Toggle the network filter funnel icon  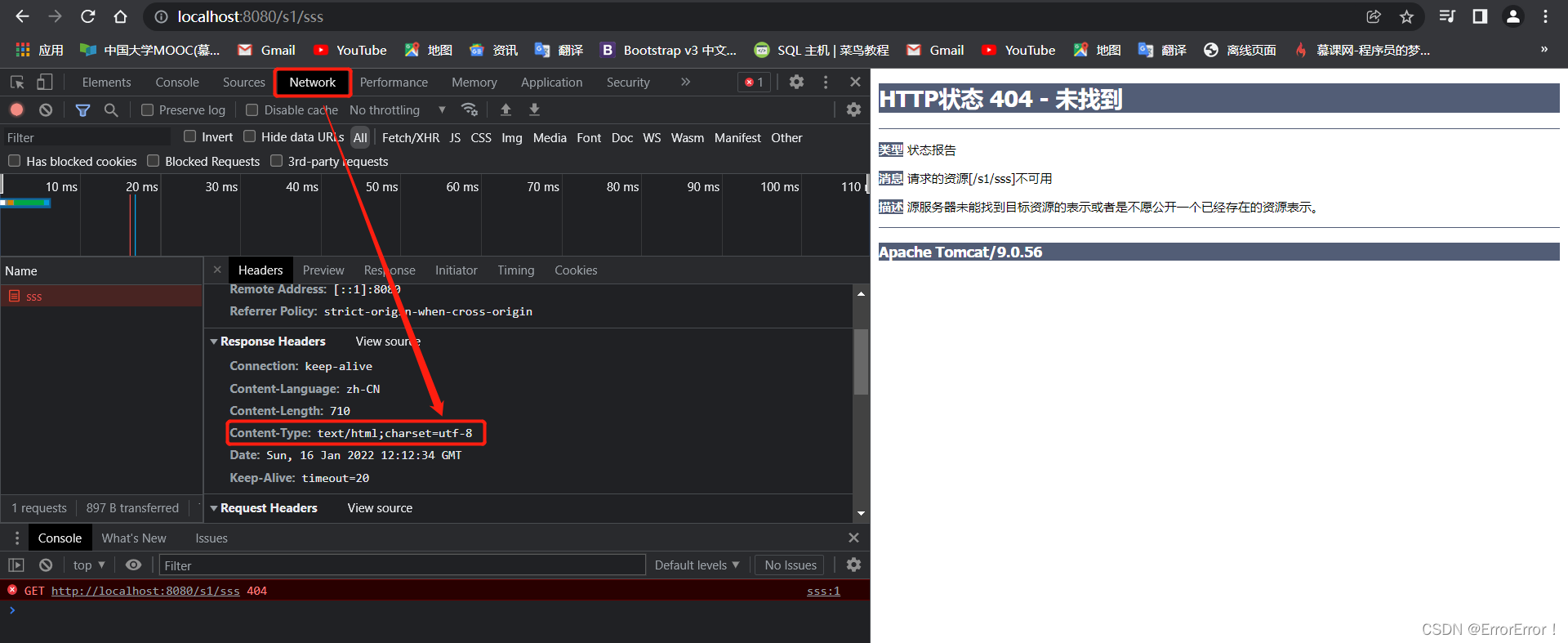pos(82,109)
